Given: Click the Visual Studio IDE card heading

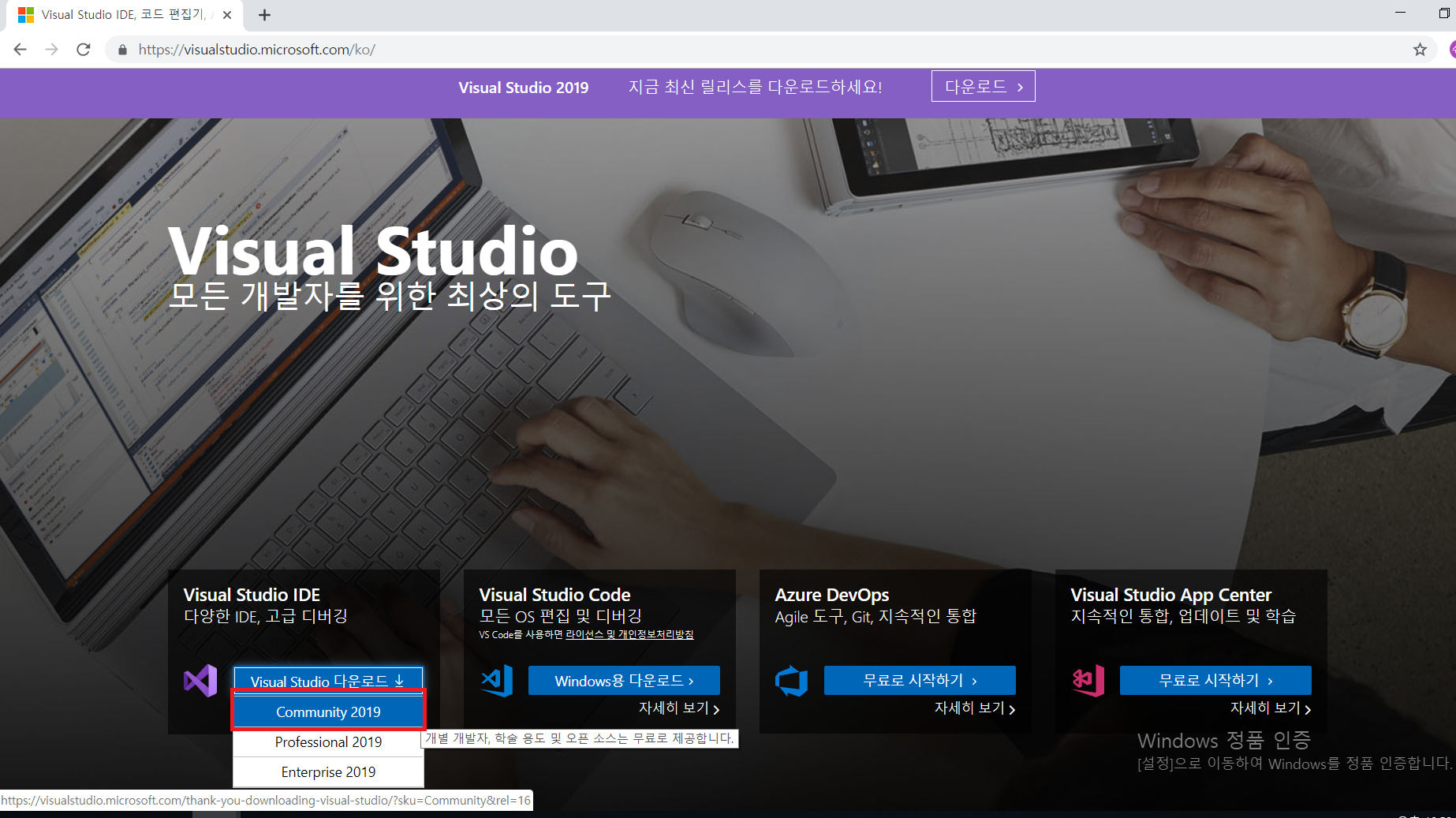Looking at the screenshot, I should click(252, 595).
